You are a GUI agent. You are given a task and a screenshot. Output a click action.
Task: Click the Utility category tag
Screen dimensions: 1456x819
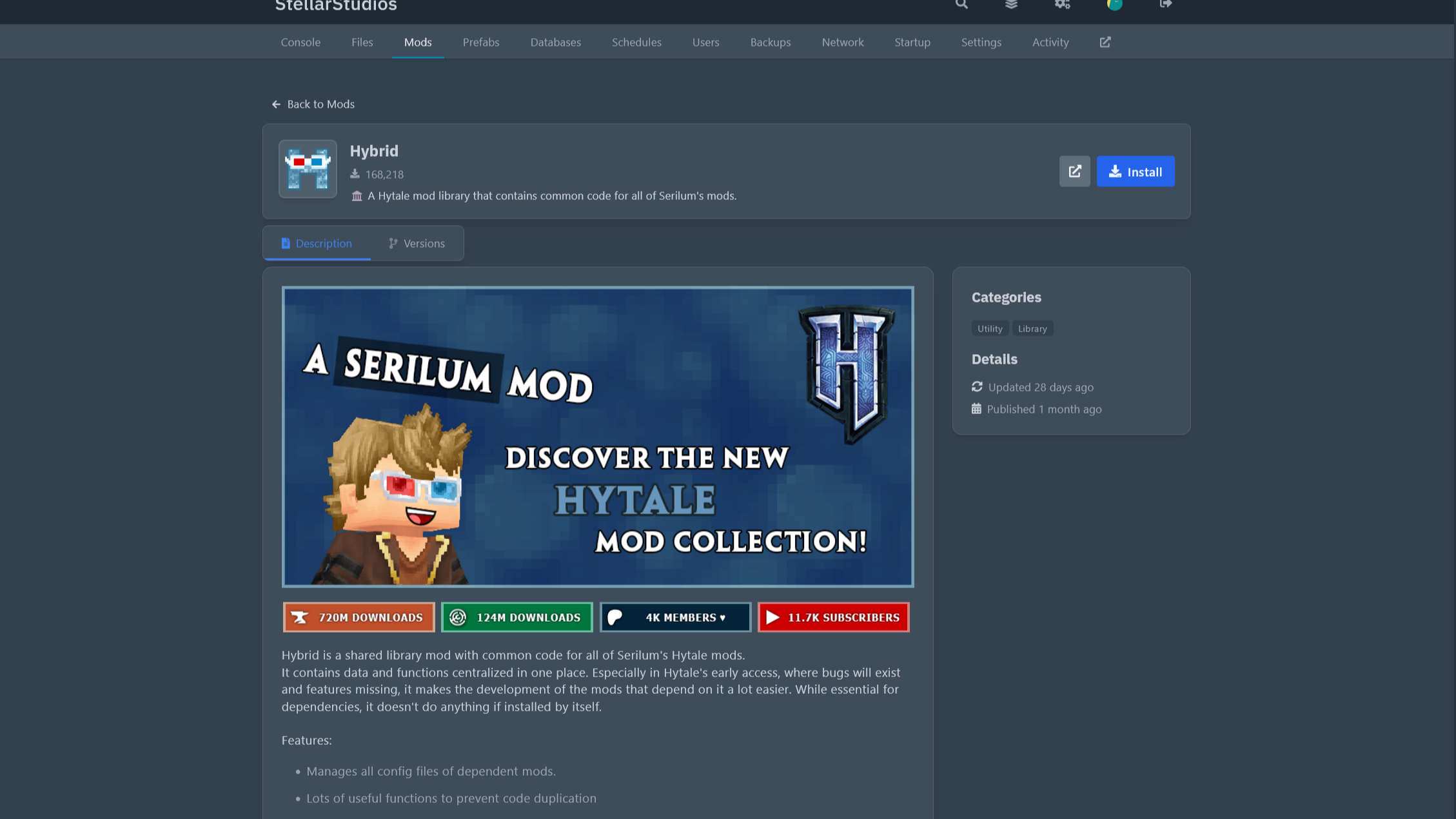(989, 329)
